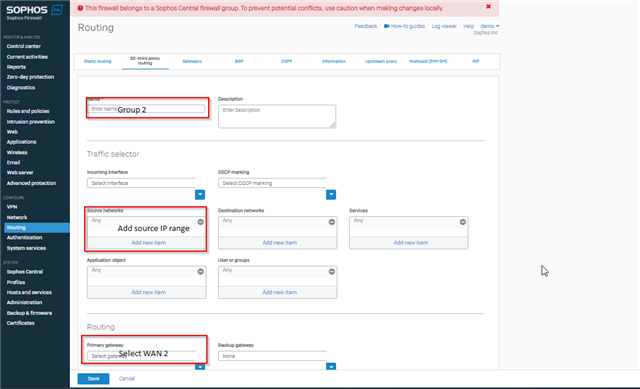This screenshot has width=640, height=389.
Task: Open the Multicast (PIM-SM) tab
Action: coord(428,61)
